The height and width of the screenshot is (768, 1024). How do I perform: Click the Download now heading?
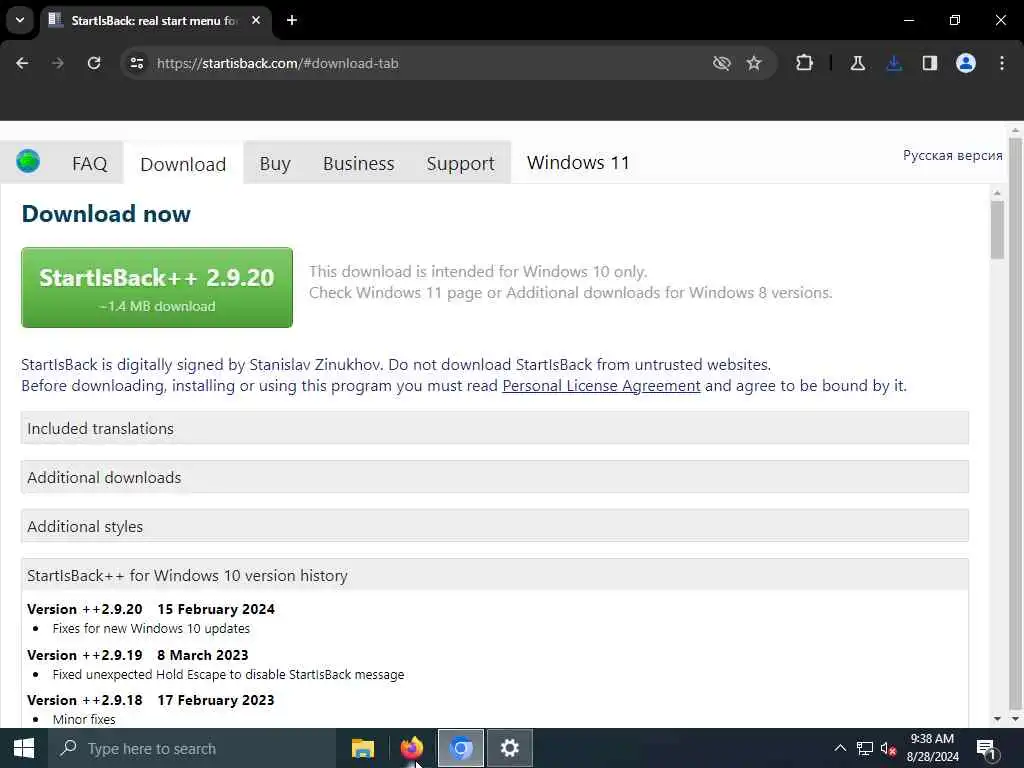tap(106, 214)
